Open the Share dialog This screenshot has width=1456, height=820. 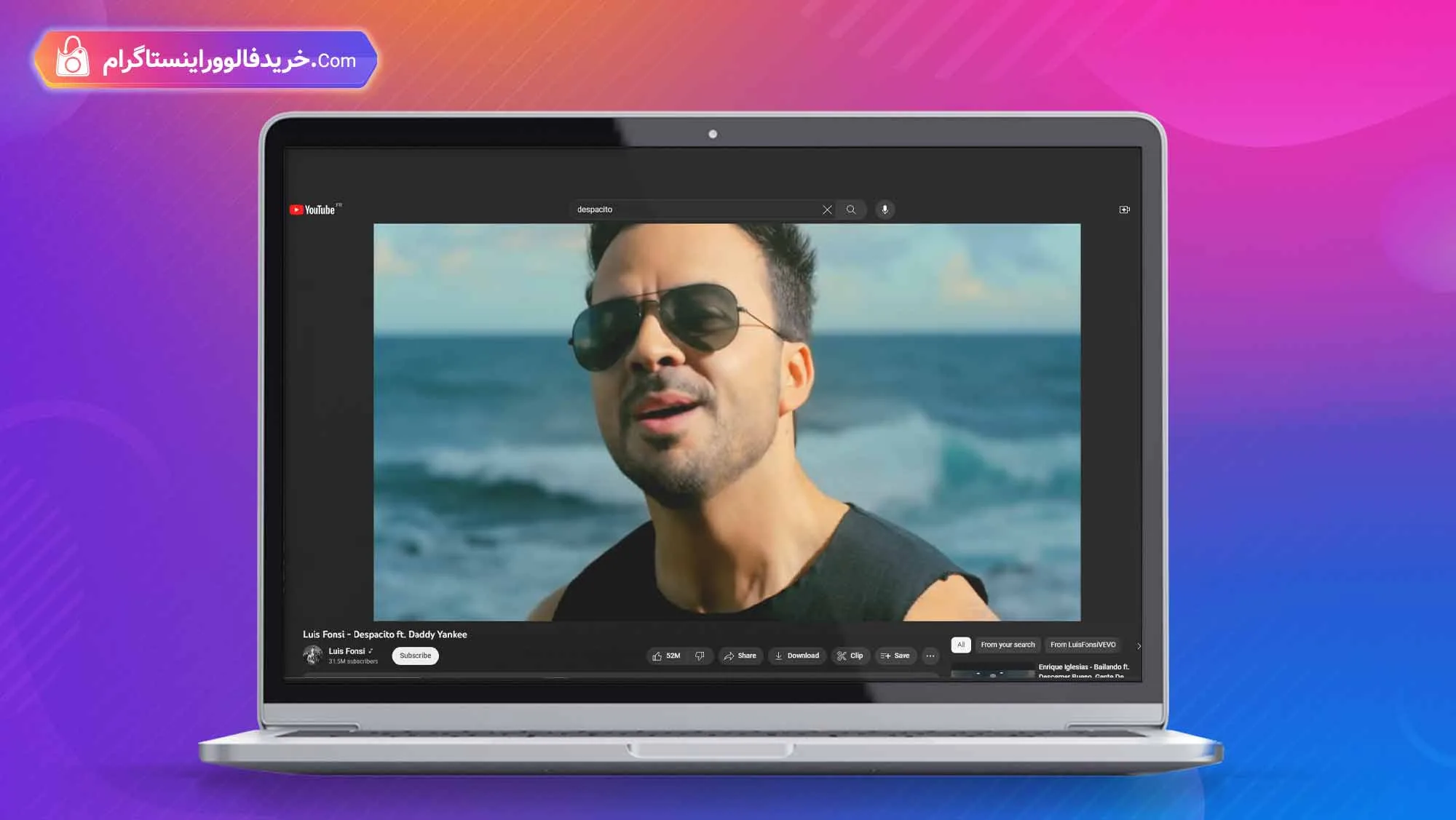740,656
